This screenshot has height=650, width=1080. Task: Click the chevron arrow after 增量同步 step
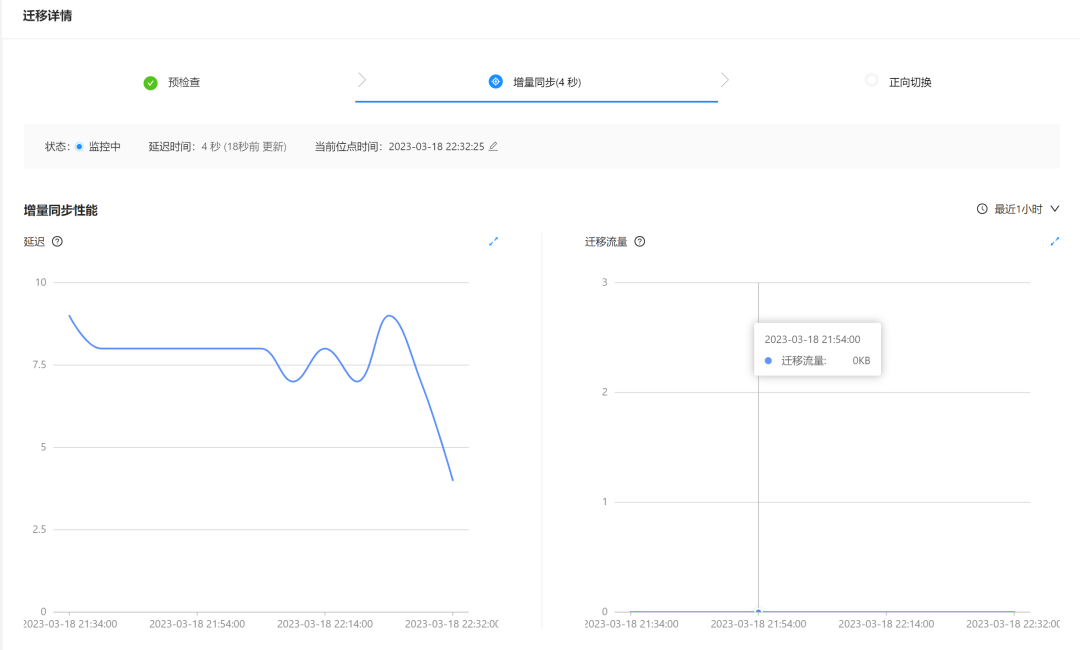(725, 80)
